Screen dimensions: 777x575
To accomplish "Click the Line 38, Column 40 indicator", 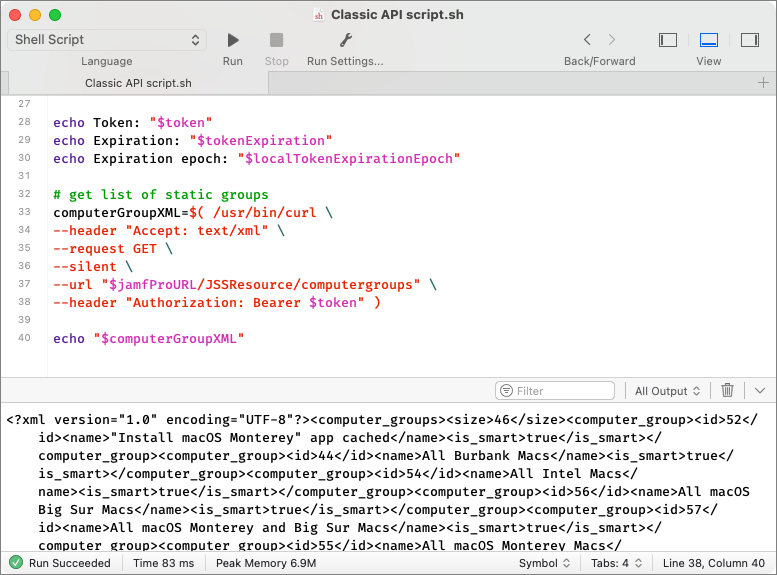I will tap(714, 563).
